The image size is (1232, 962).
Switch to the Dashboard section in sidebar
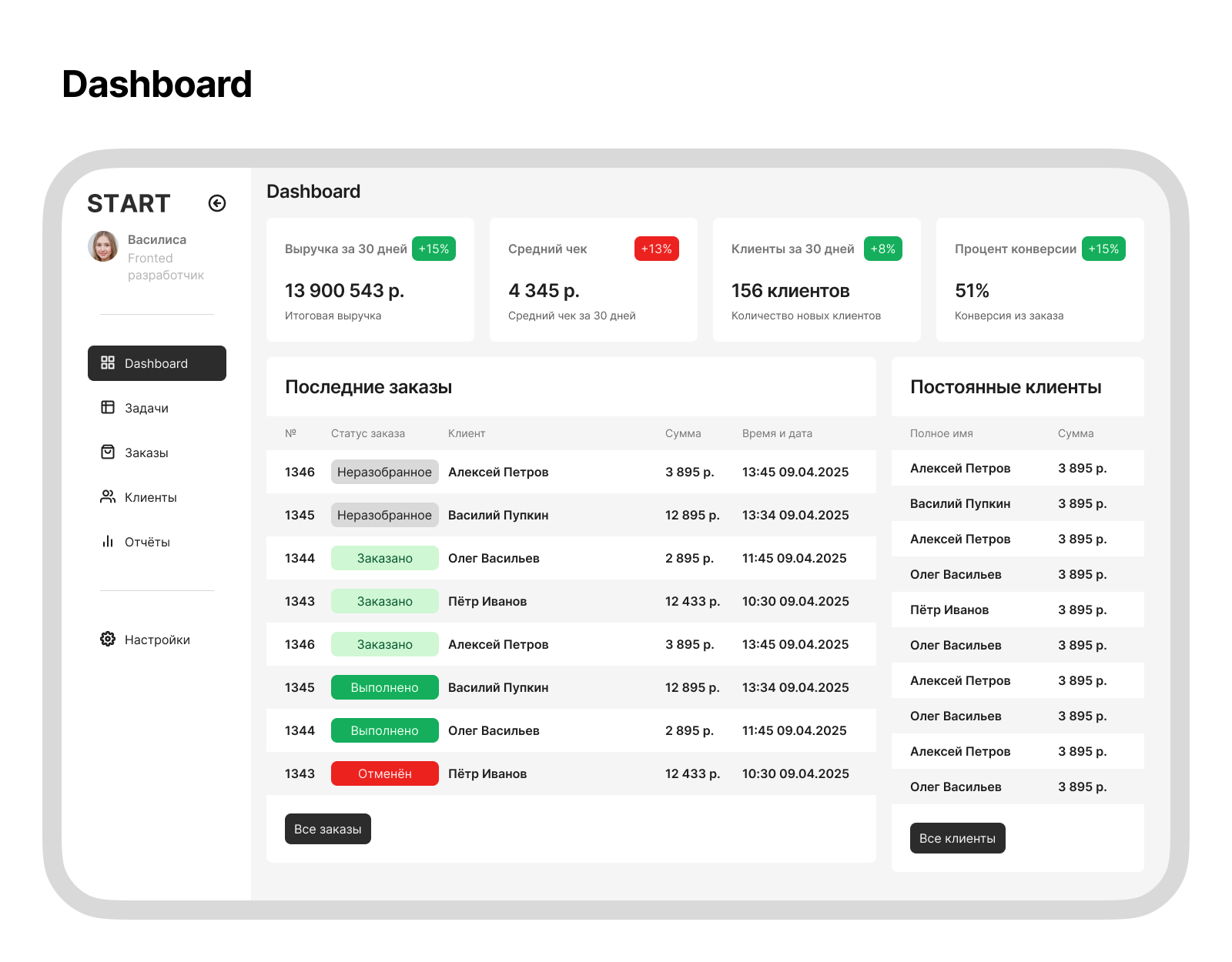click(155, 362)
